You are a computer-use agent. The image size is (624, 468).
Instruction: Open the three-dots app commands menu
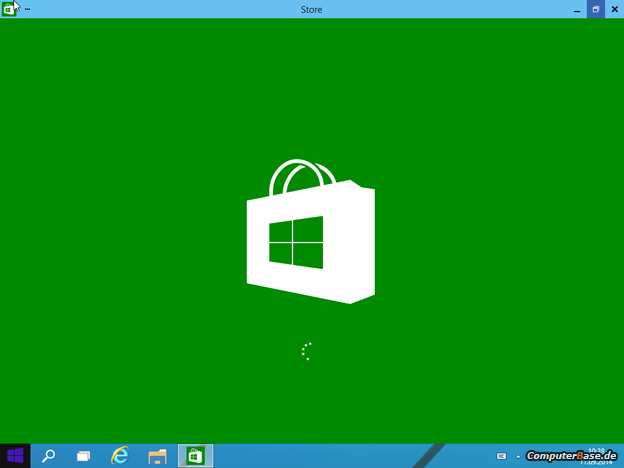pyautogui.click(x=27, y=9)
